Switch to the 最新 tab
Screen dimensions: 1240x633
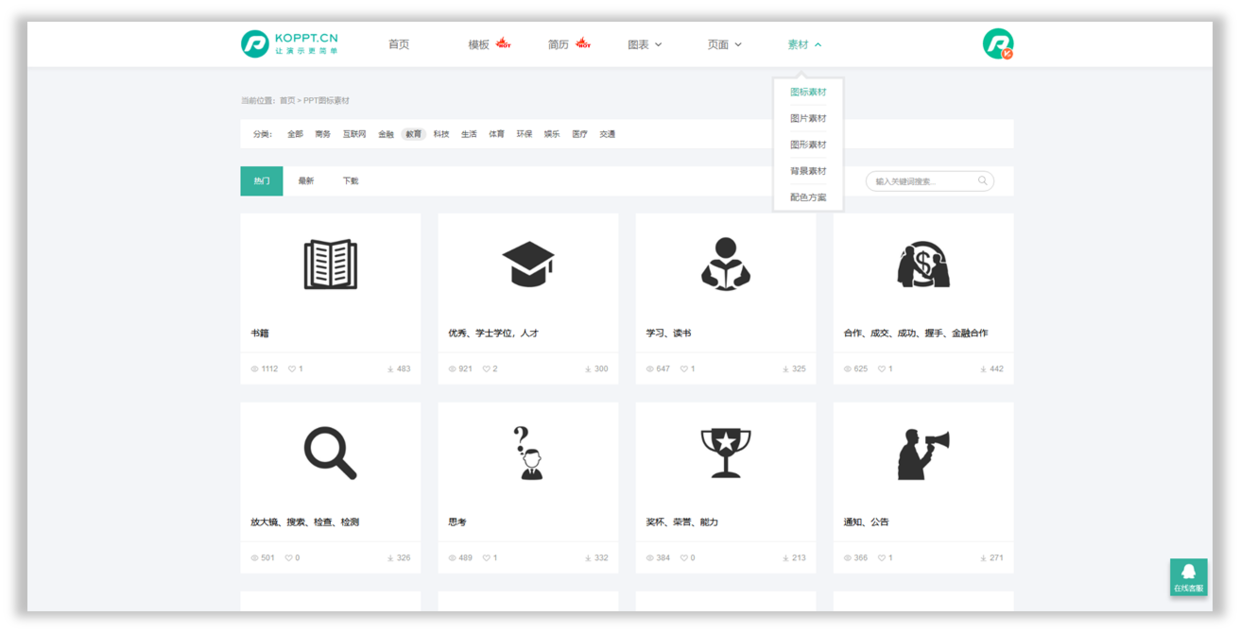click(306, 181)
